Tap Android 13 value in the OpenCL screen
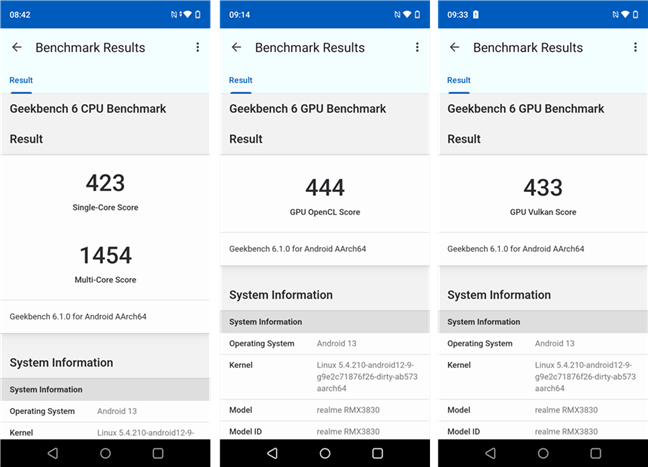This screenshot has width=648, height=467. (x=336, y=343)
